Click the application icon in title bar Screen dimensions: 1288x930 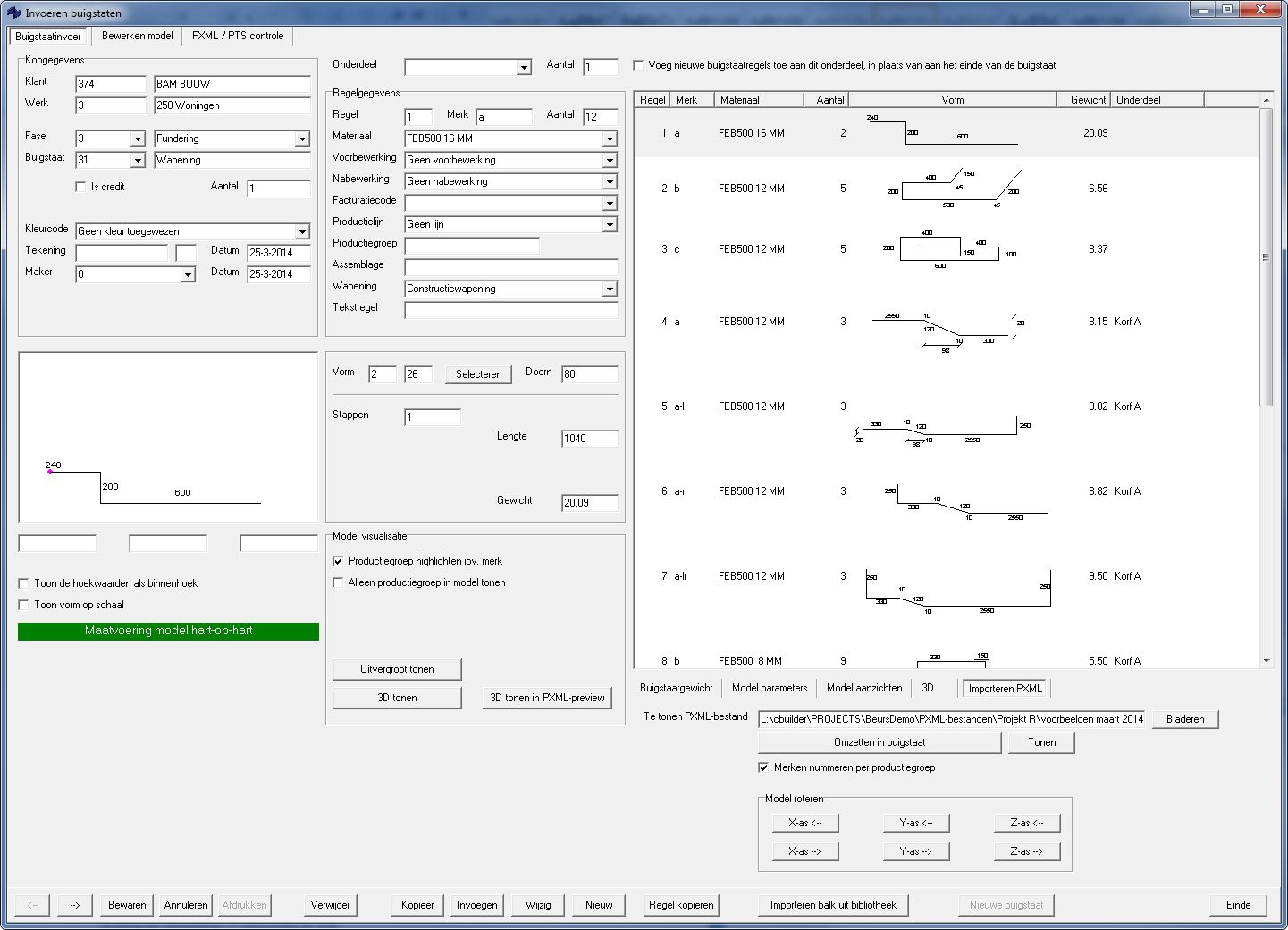pos(13,13)
